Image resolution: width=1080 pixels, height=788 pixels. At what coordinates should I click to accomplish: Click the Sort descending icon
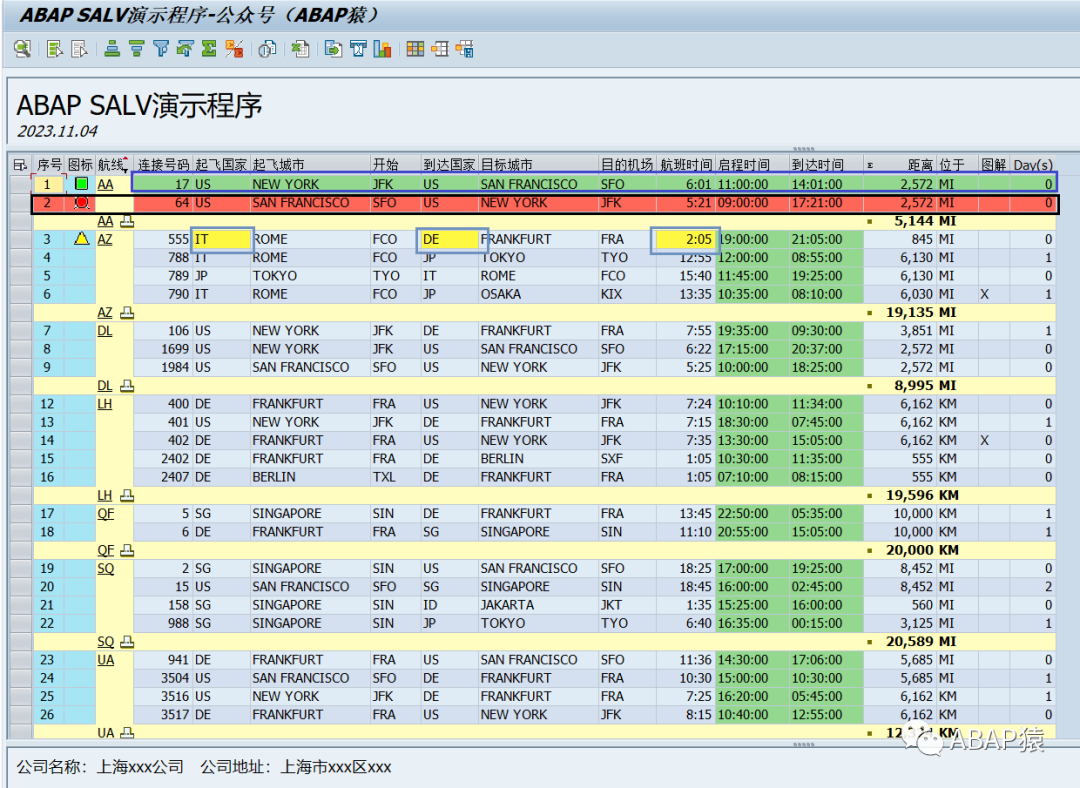tap(136, 49)
